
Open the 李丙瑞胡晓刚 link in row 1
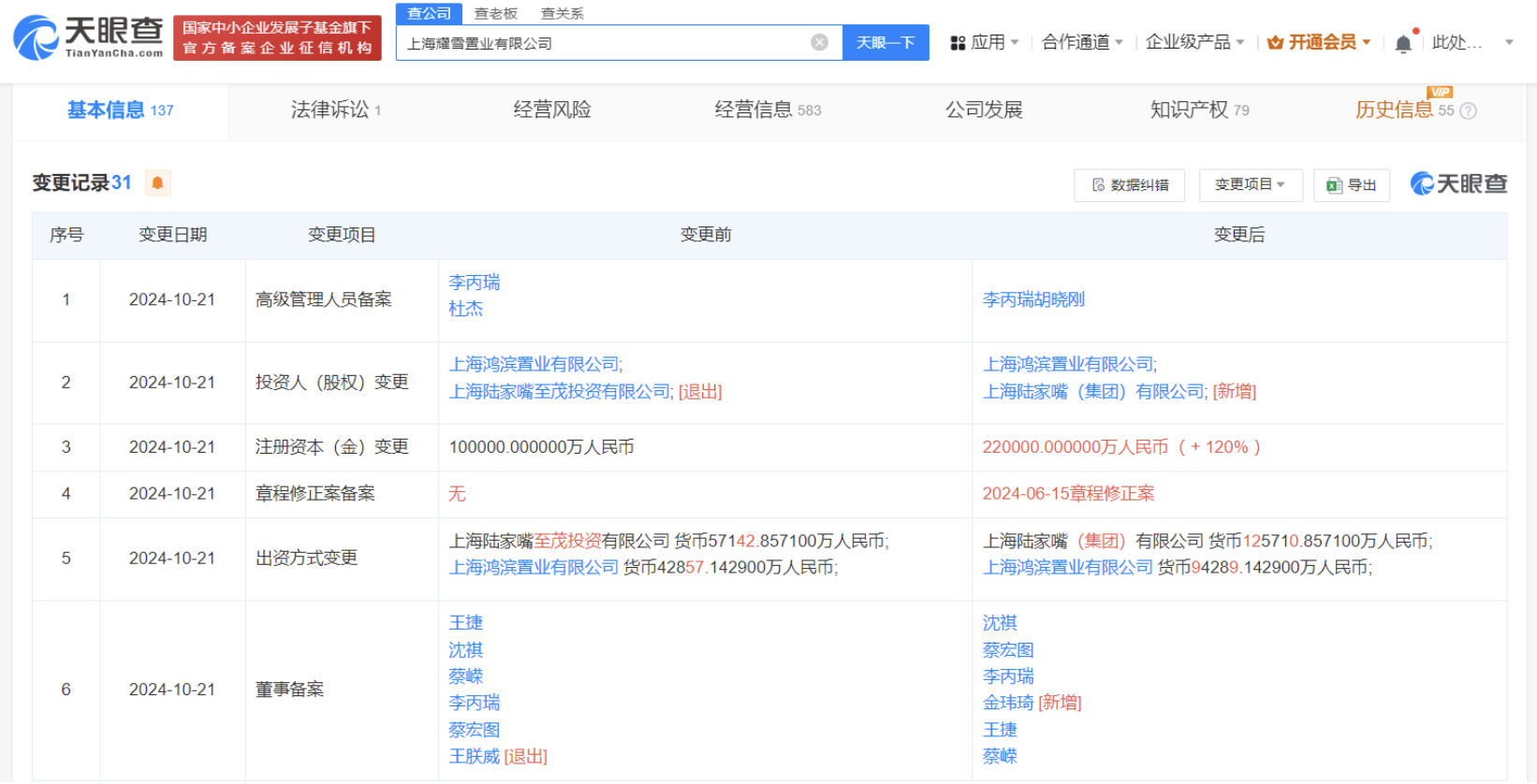click(x=1033, y=299)
